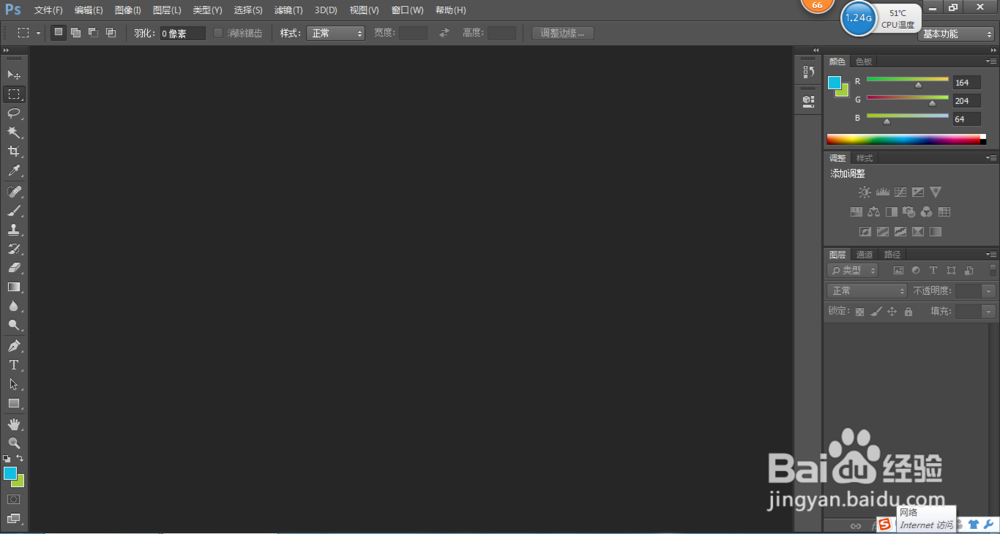Add a Levels adjustment

click(883, 192)
